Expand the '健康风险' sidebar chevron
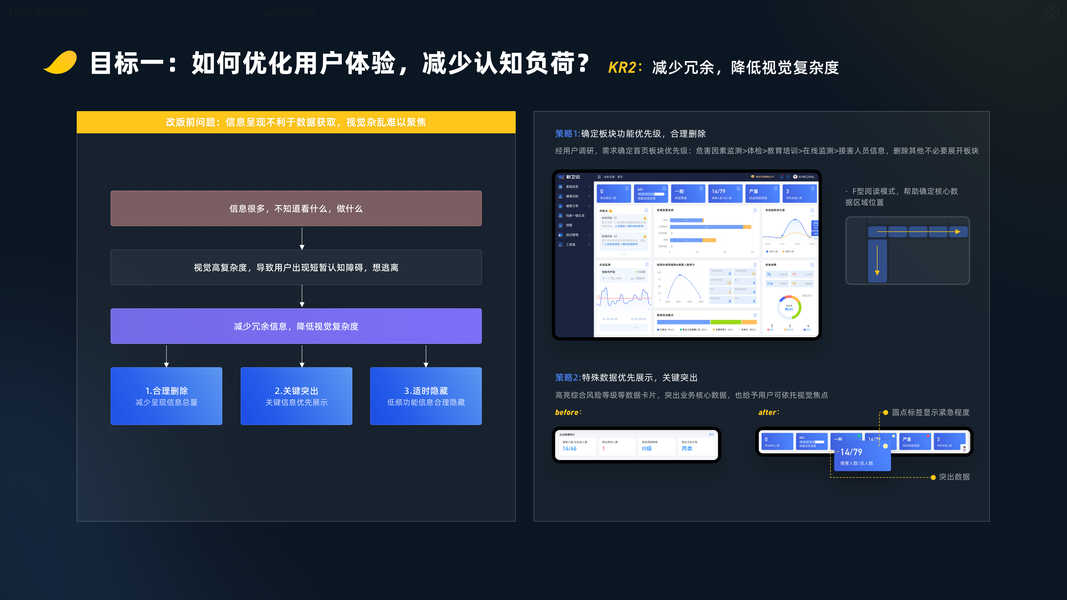This screenshot has height=600, width=1067. (589, 196)
